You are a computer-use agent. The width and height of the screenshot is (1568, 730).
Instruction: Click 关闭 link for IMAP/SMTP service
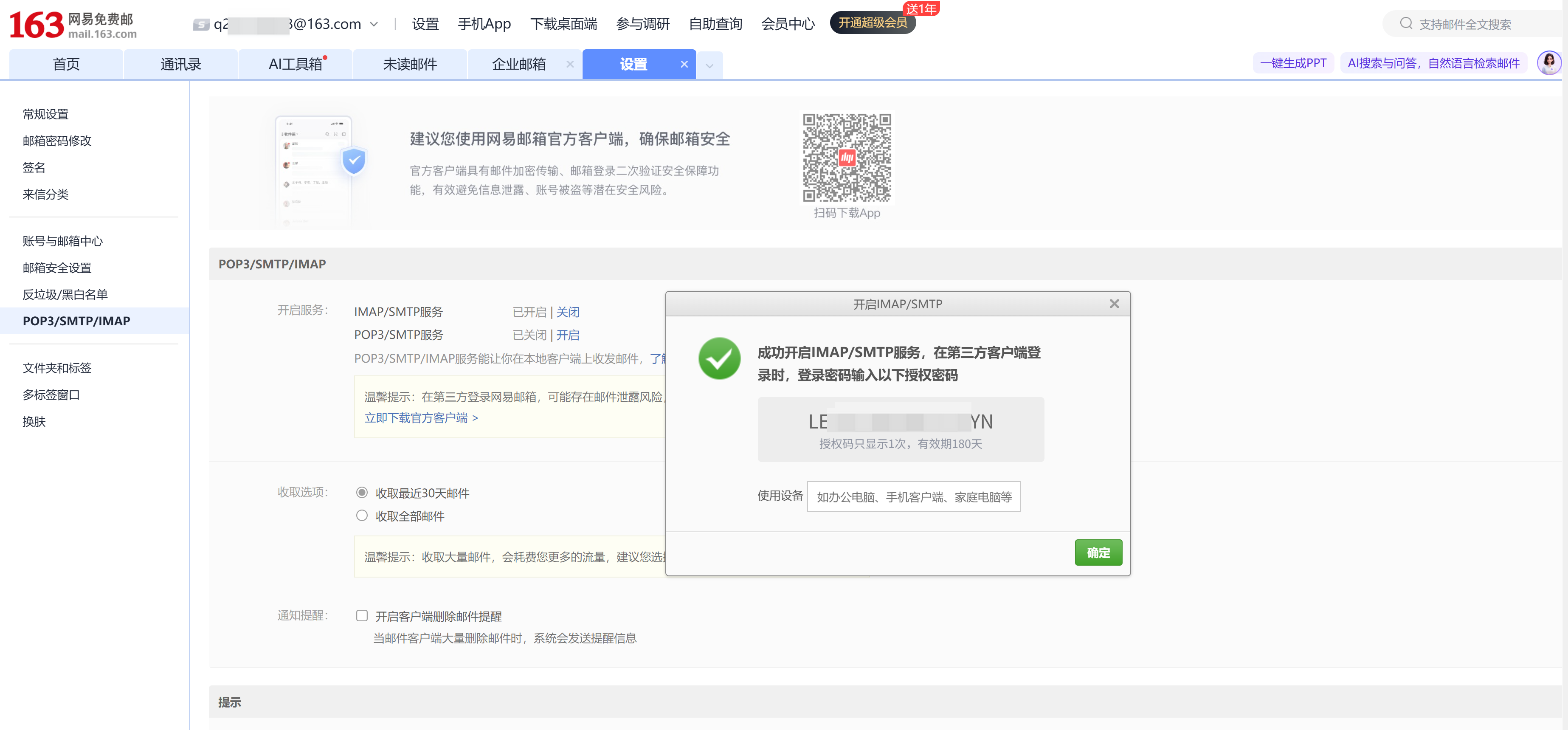567,312
